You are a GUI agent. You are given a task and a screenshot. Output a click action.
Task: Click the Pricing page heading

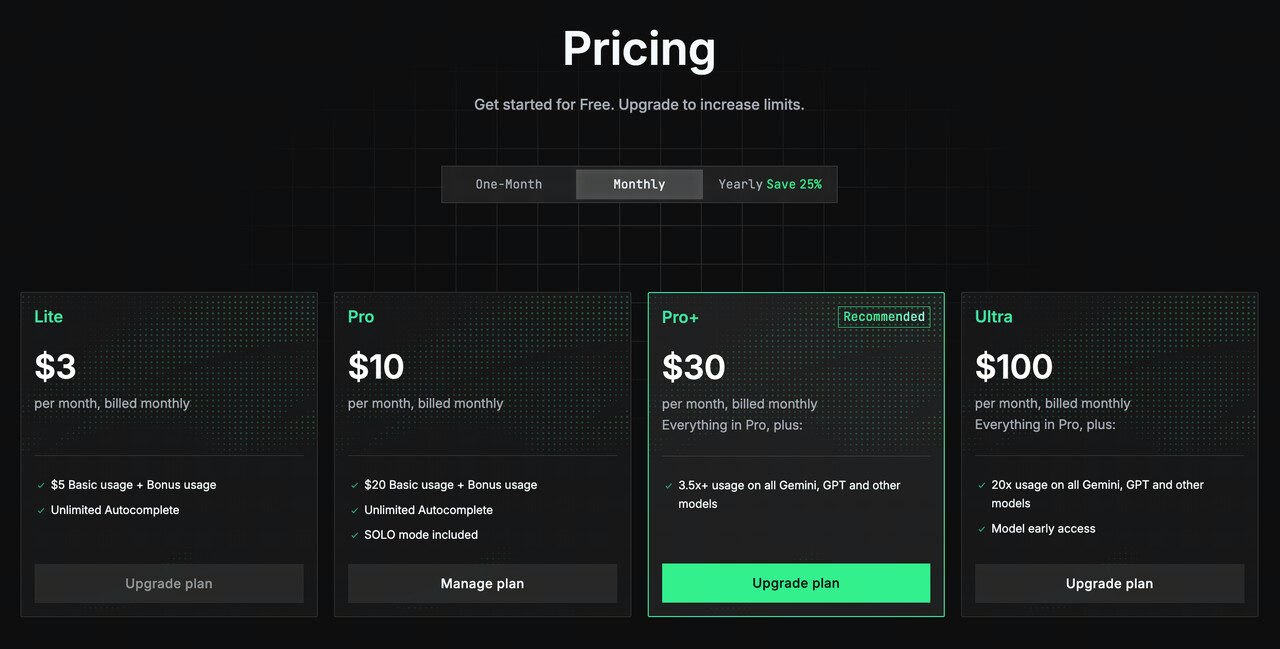pos(639,49)
